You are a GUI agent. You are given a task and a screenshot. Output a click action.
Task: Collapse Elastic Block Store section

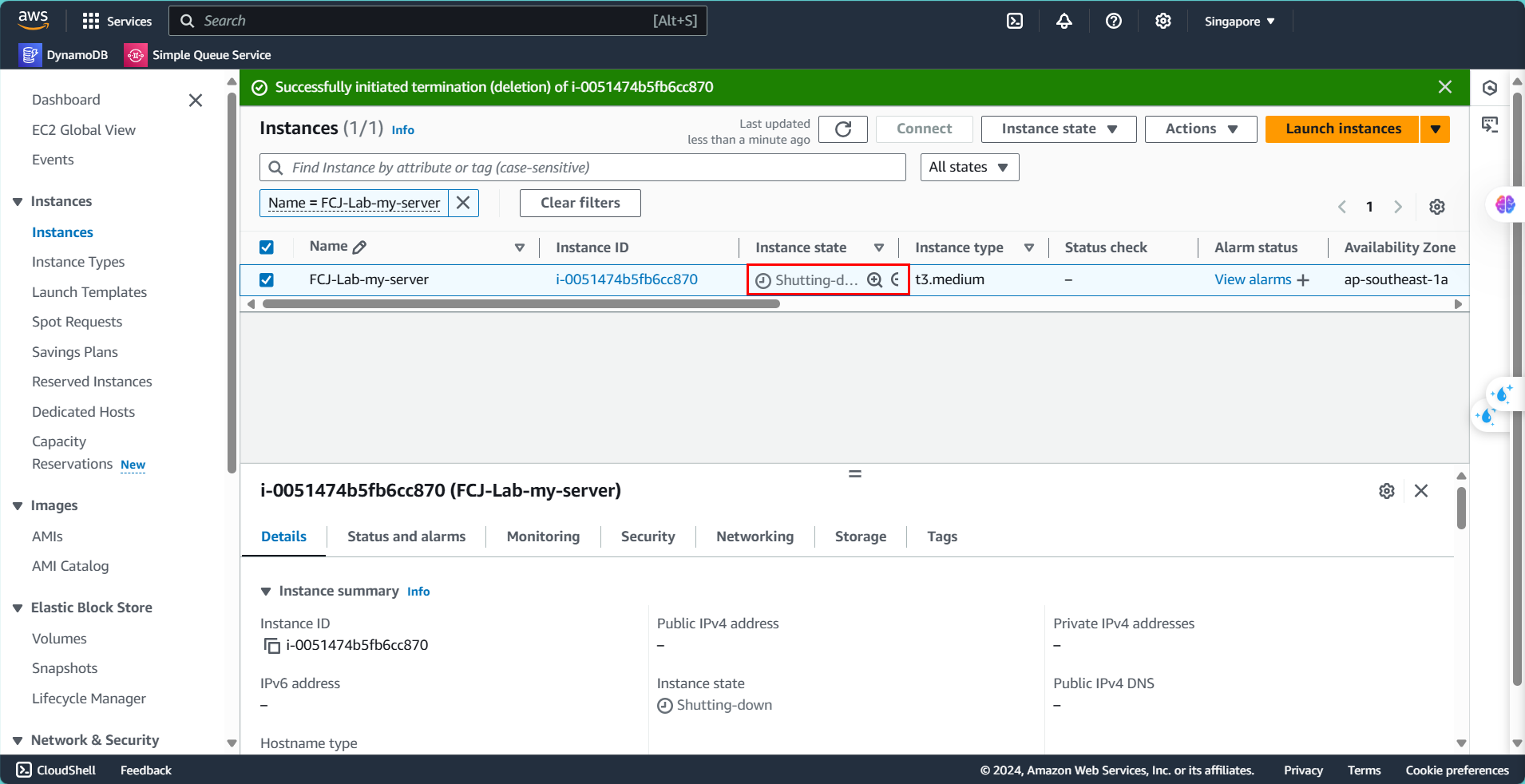[18, 608]
